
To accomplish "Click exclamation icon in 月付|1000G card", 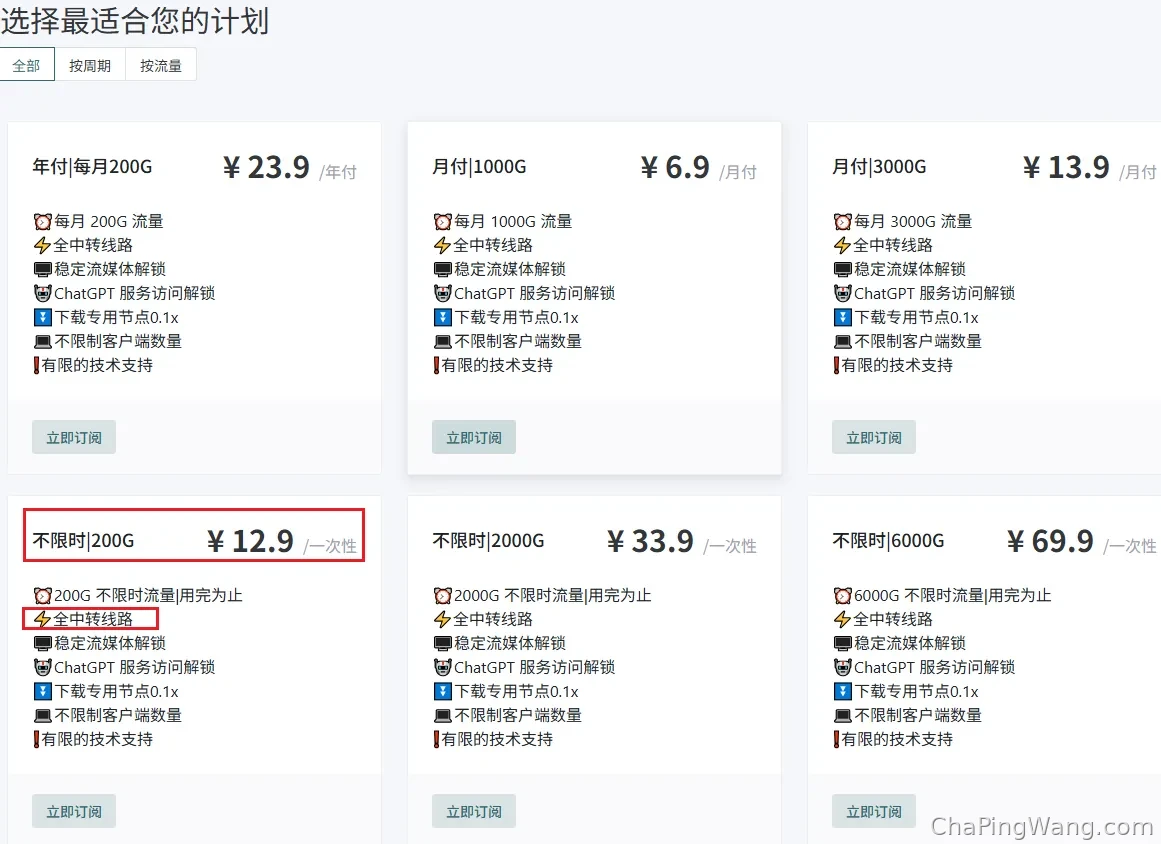I will click(x=437, y=365).
